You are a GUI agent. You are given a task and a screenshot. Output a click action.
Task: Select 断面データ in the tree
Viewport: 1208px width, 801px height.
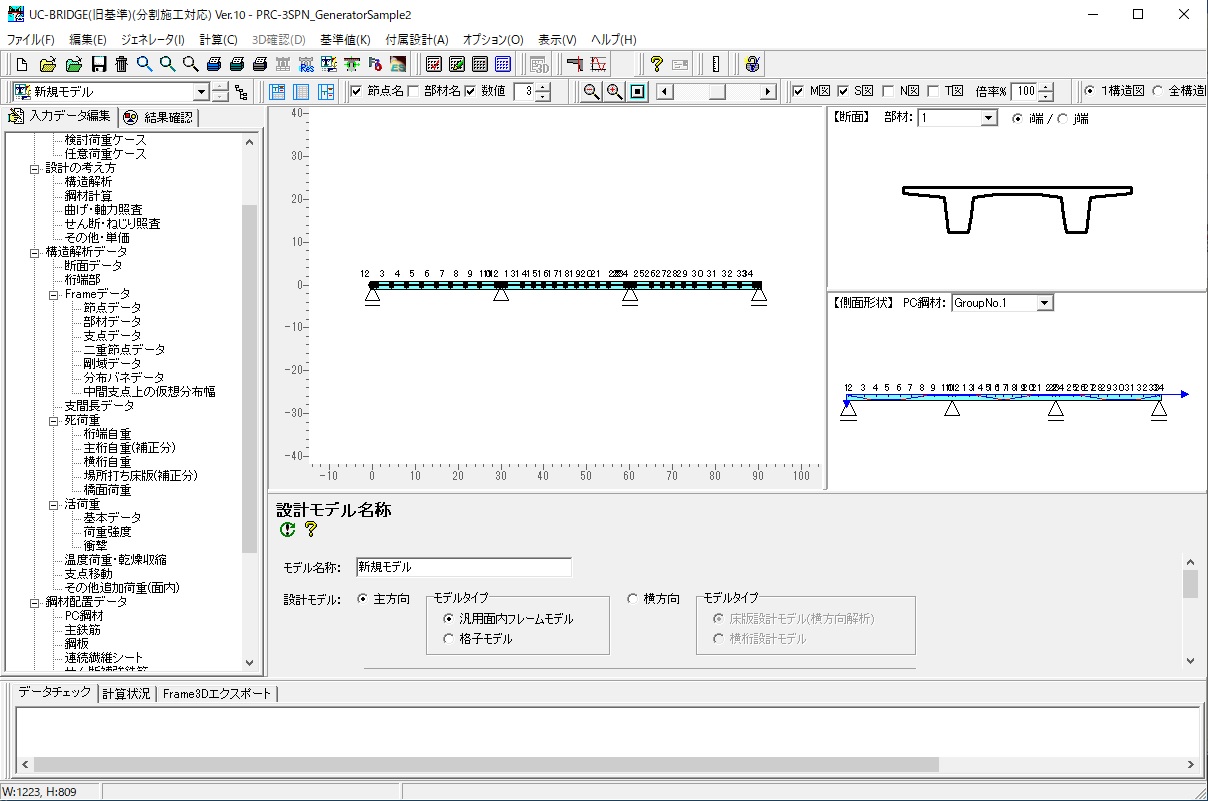(x=93, y=266)
